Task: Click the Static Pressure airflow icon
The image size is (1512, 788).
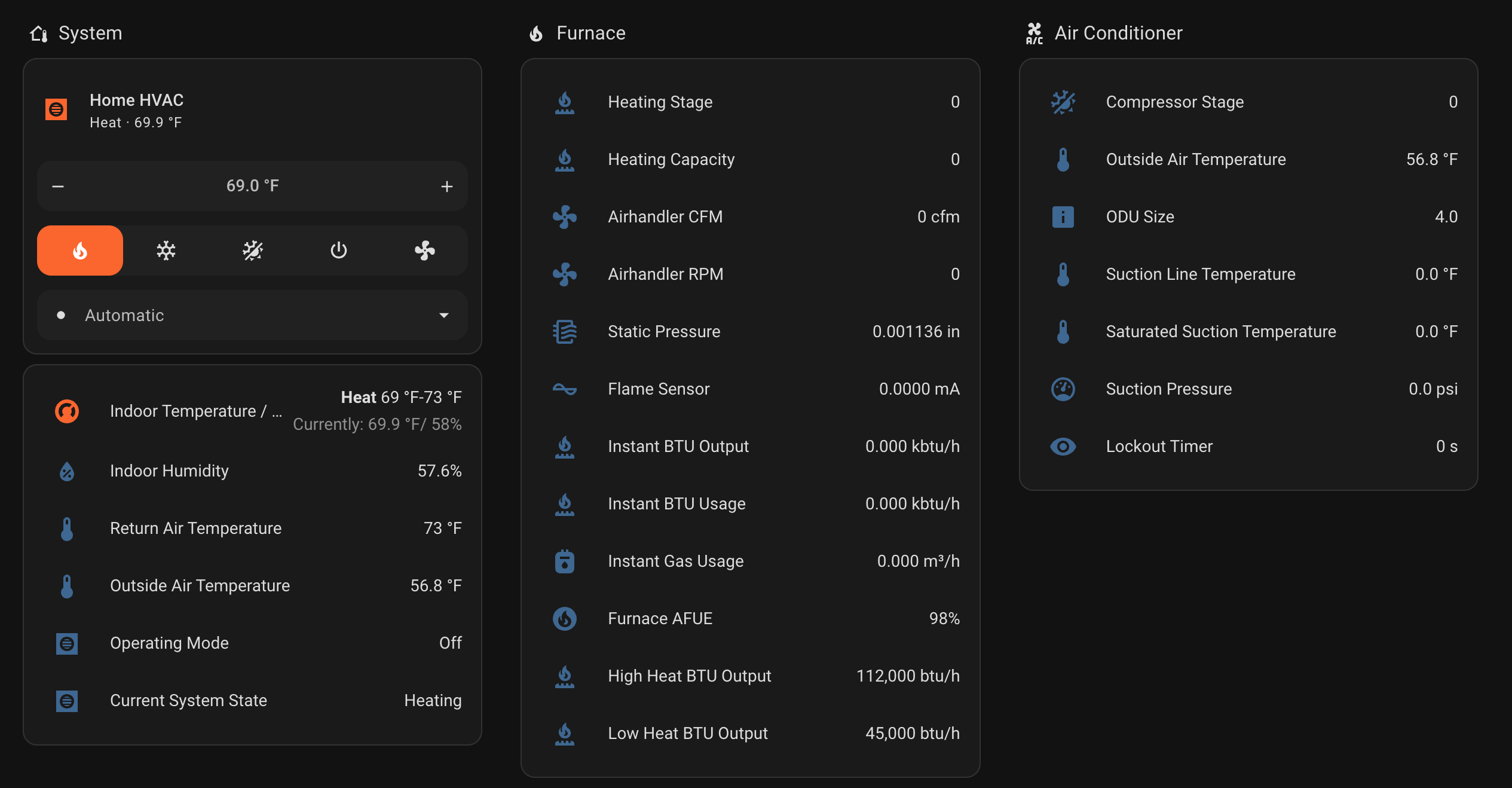Action: click(x=565, y=332)
